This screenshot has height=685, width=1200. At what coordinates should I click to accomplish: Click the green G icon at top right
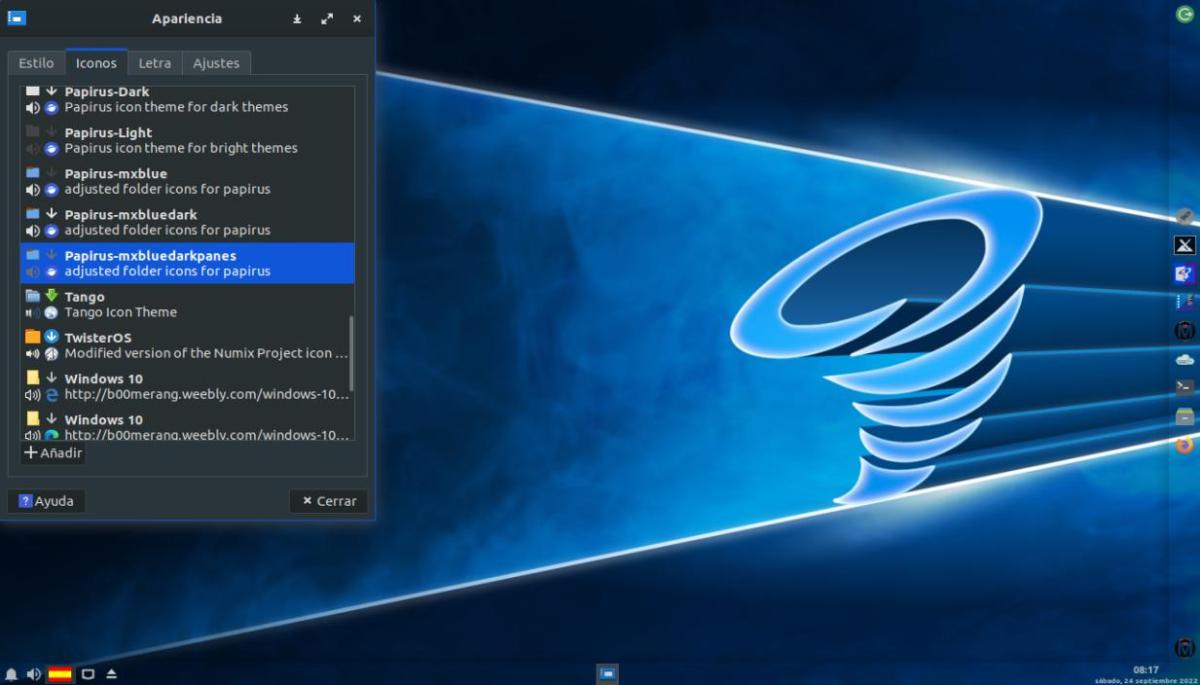pyautogui.click(x=1184, y=14)
